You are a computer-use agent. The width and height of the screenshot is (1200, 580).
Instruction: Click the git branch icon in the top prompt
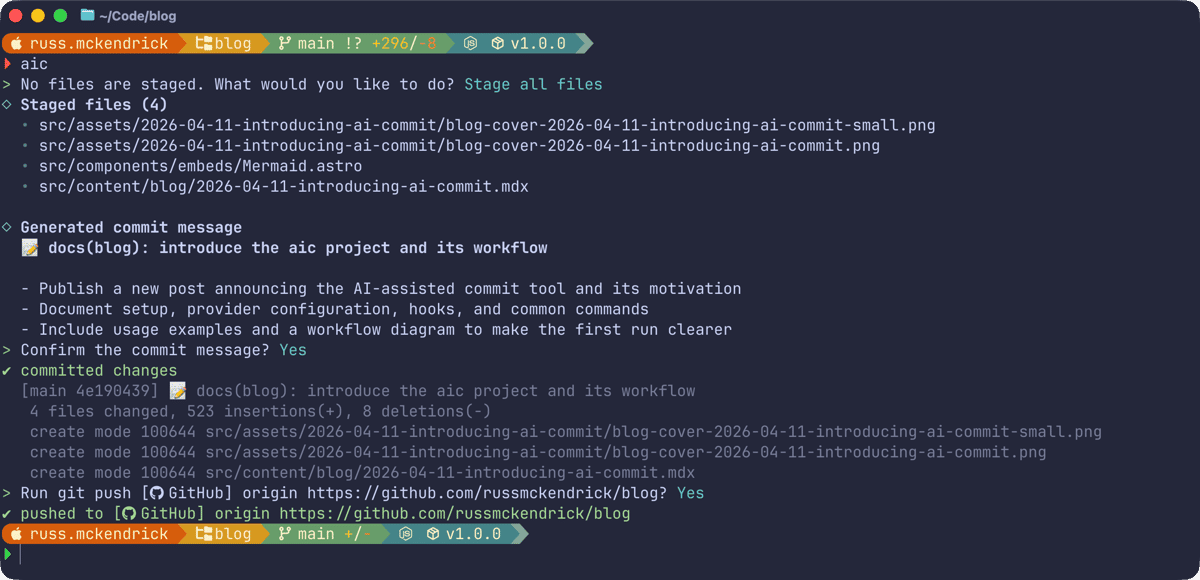click(x=284, y=44)
